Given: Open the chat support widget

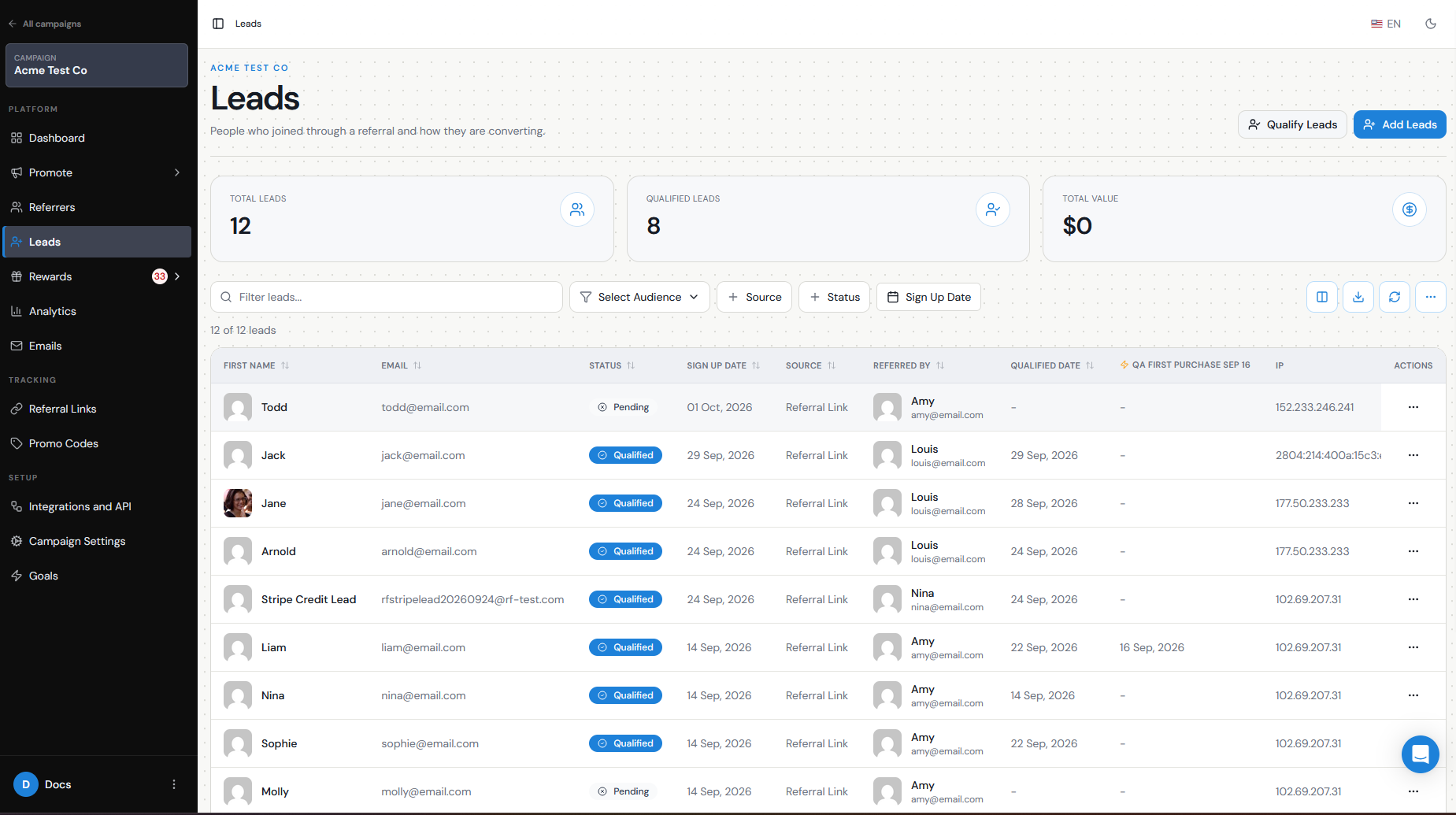Looking at the screenshot, I should click(1421, 754).
